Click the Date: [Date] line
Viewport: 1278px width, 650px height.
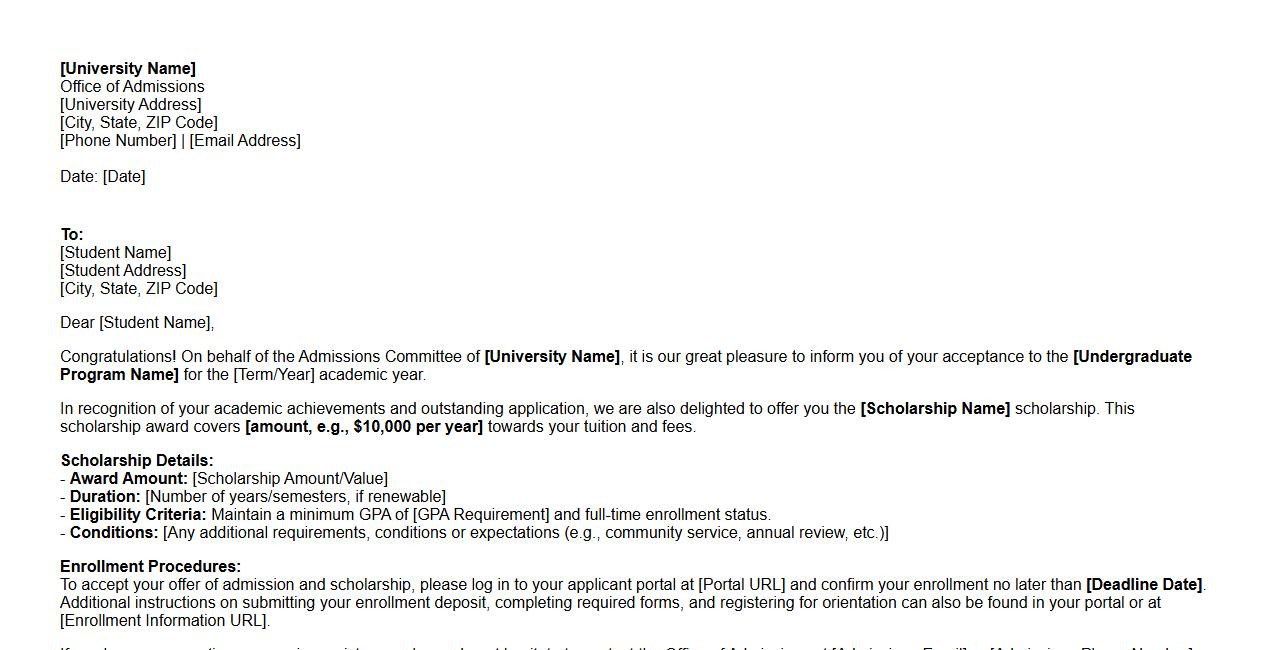tap(102, 176)
